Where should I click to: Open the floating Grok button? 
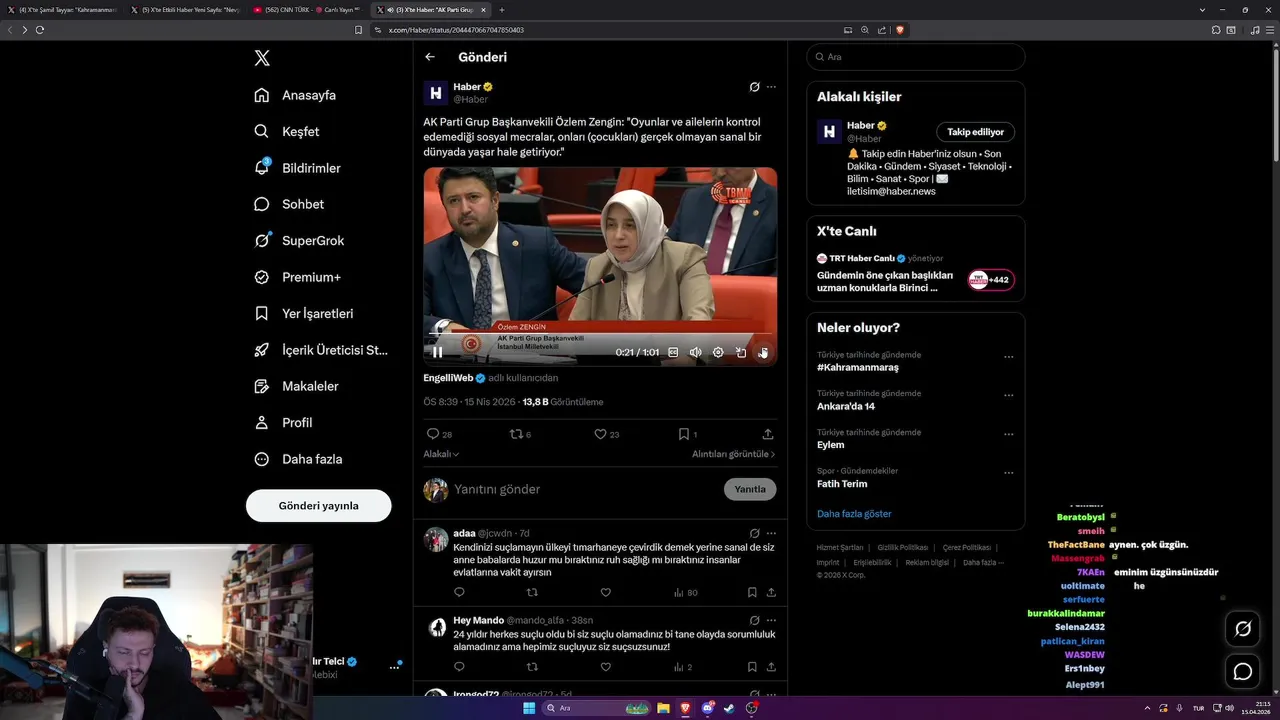(1243, 629)
